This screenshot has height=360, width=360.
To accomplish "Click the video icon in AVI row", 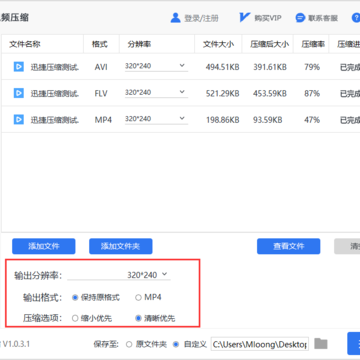I will pyautogui.click(x=19, y=67).
